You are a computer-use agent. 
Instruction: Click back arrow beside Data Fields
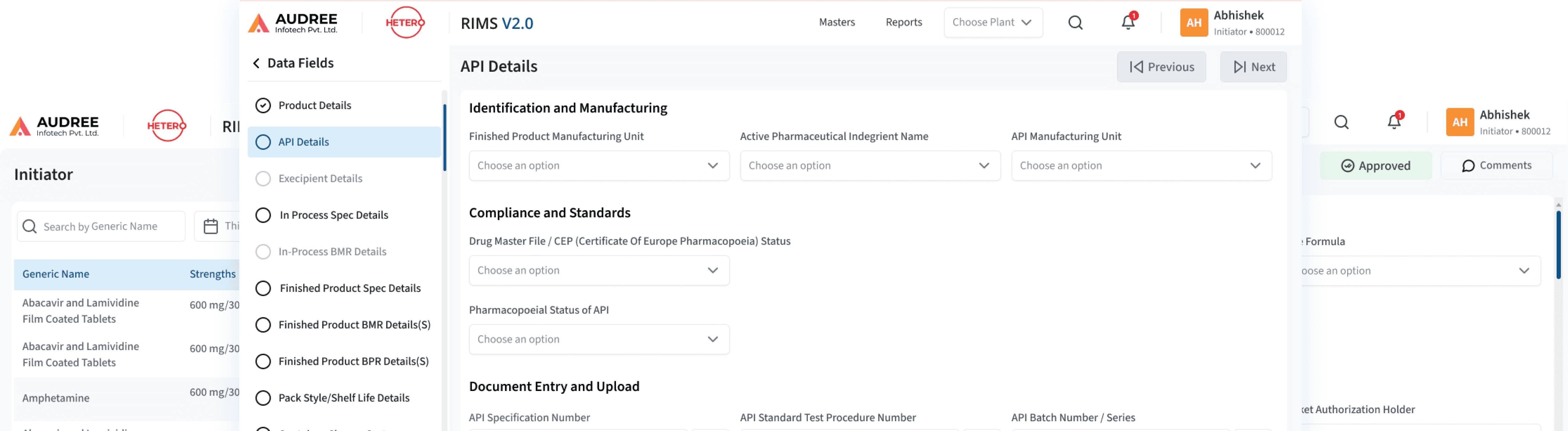click(256, 63)
